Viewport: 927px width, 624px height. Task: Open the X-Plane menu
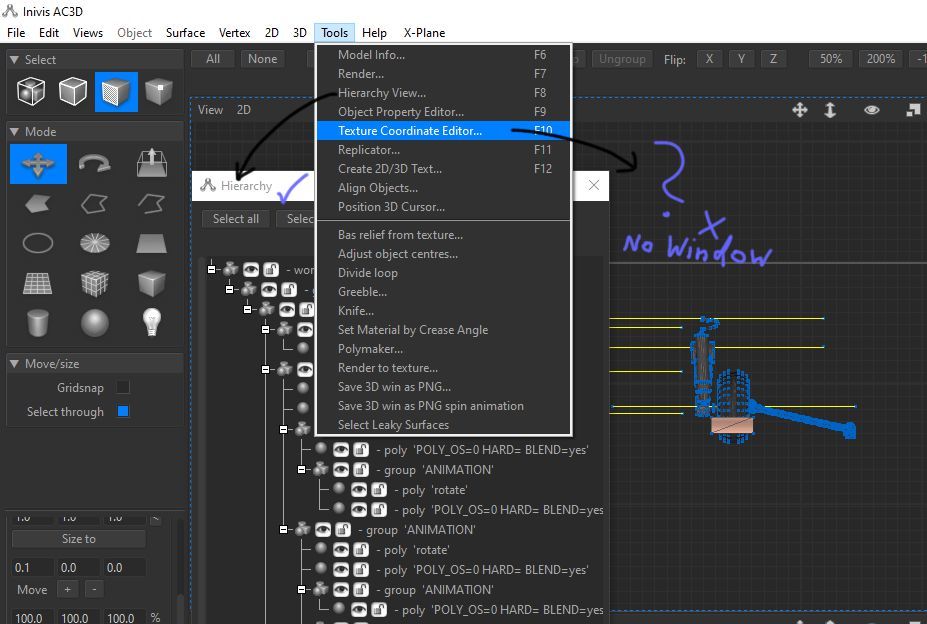click(424, 33)
